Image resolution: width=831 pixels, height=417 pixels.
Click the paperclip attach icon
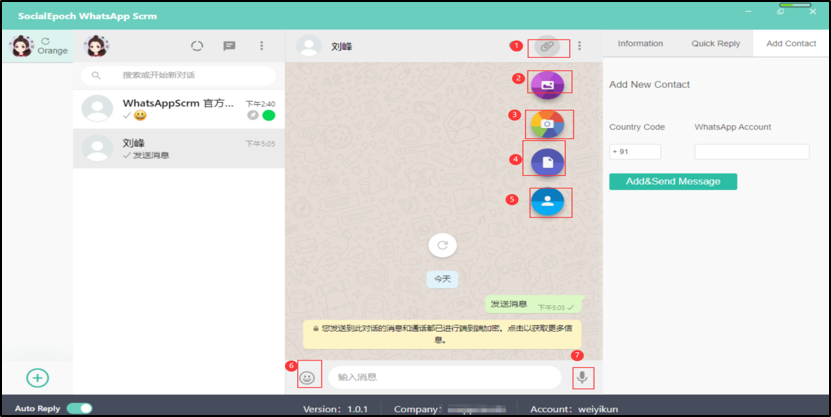point(547,47)
